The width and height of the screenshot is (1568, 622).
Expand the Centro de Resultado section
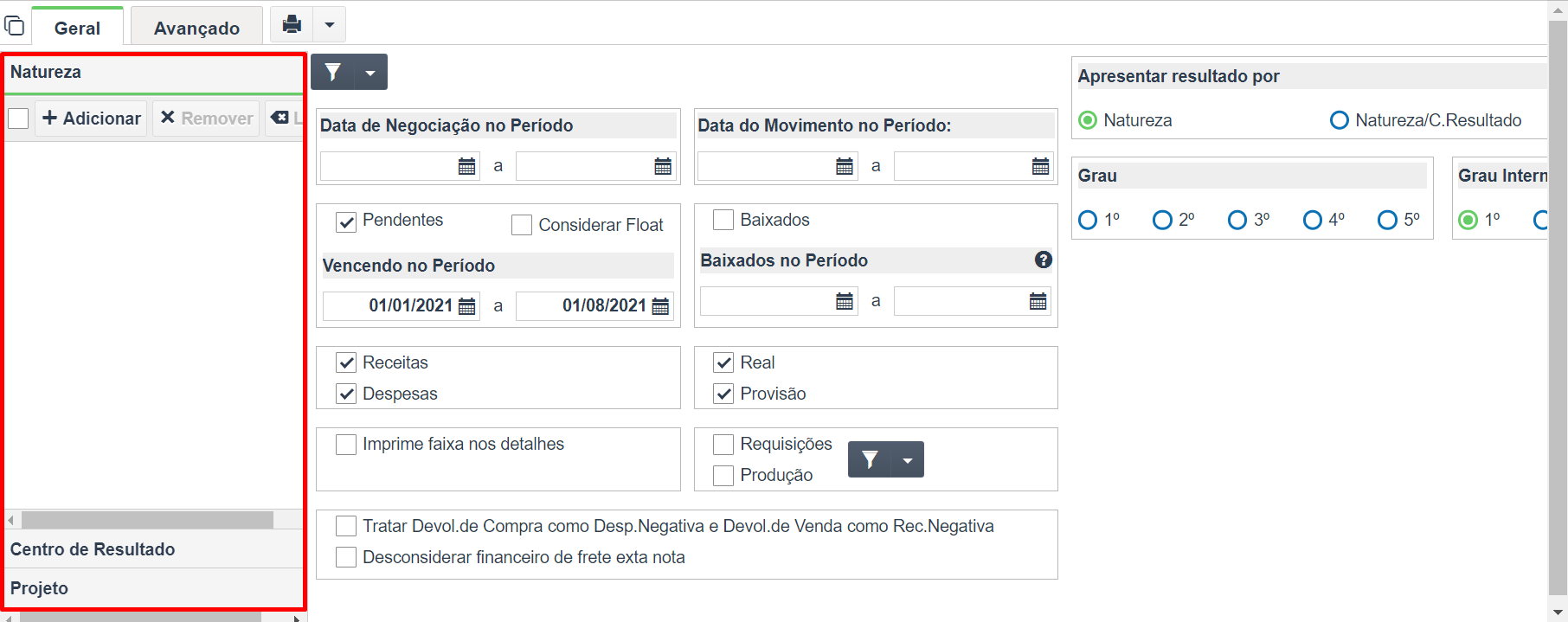[154, 549]
